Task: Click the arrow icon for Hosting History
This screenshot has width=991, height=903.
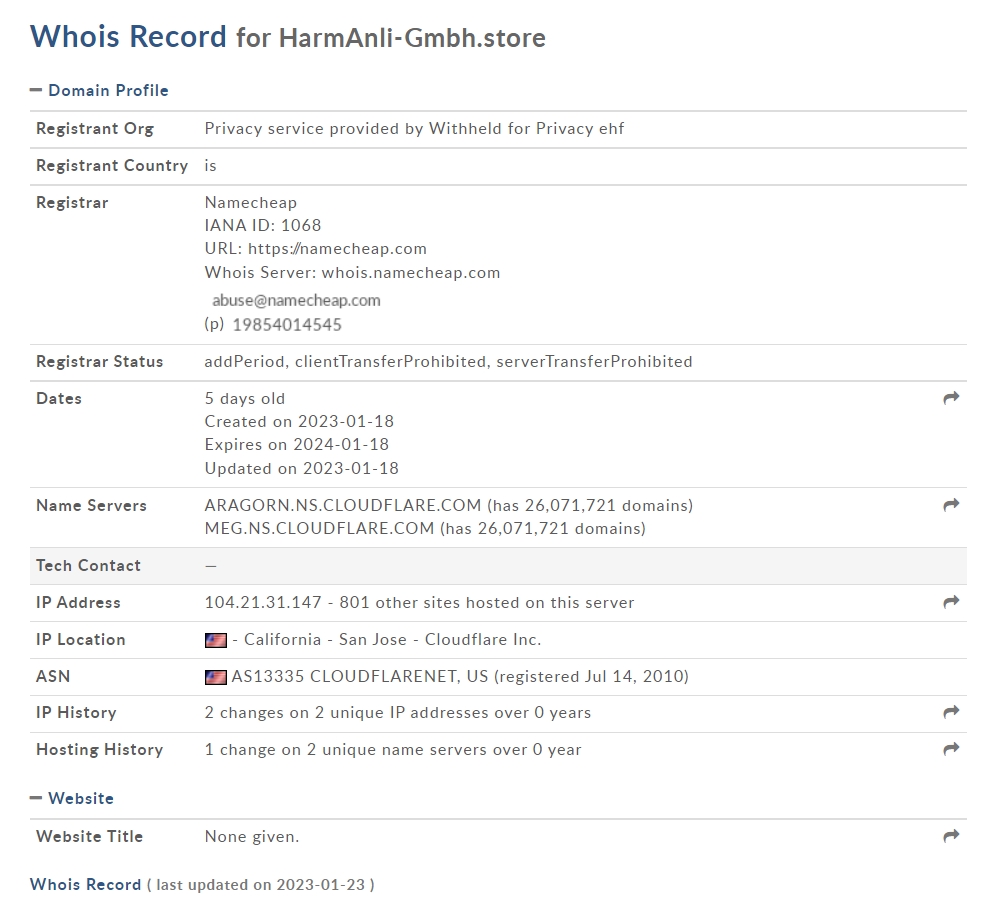Action: click(x=951, y=748)
